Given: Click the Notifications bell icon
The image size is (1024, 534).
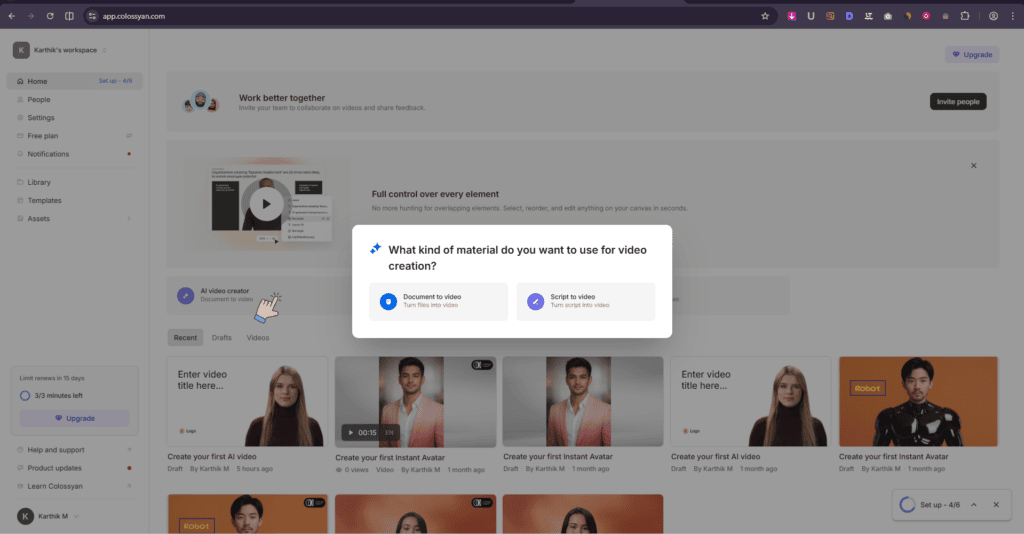Looking at the screenshot, I should tap(20, 154).
